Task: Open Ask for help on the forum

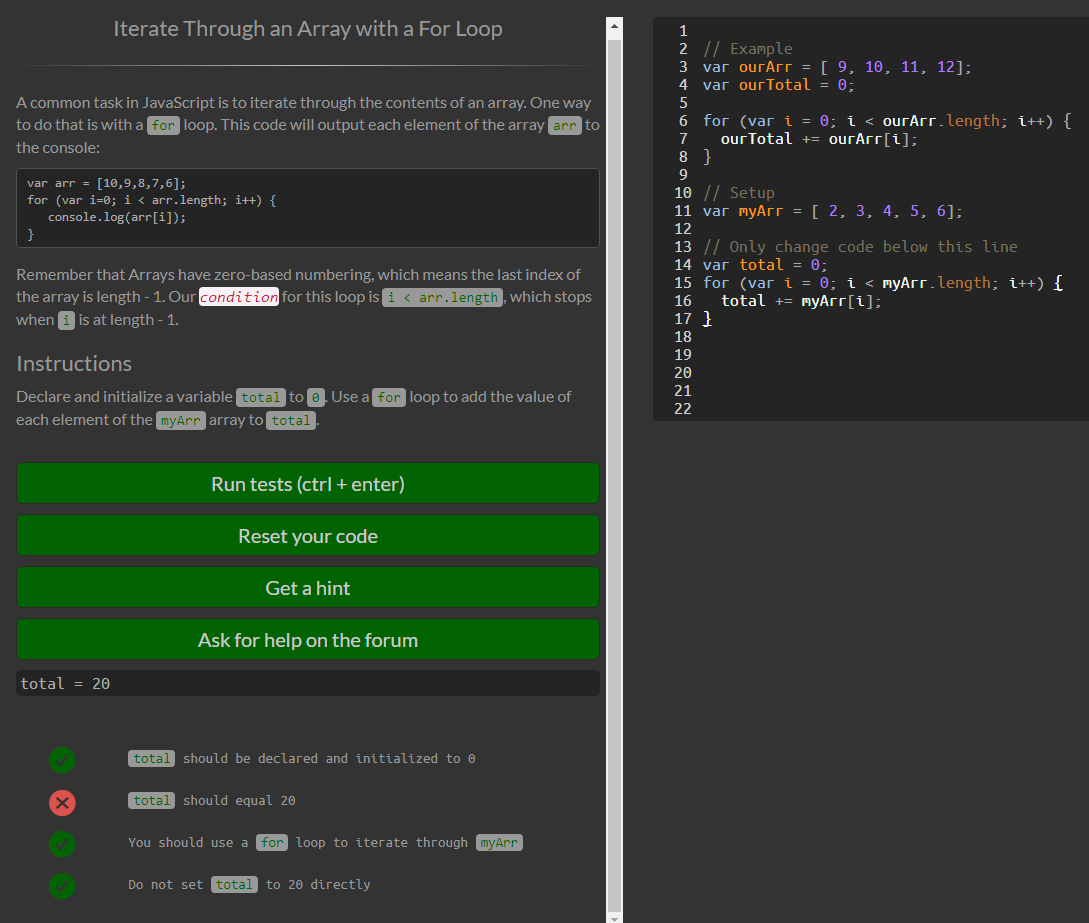Action: [x=308, y=640]
